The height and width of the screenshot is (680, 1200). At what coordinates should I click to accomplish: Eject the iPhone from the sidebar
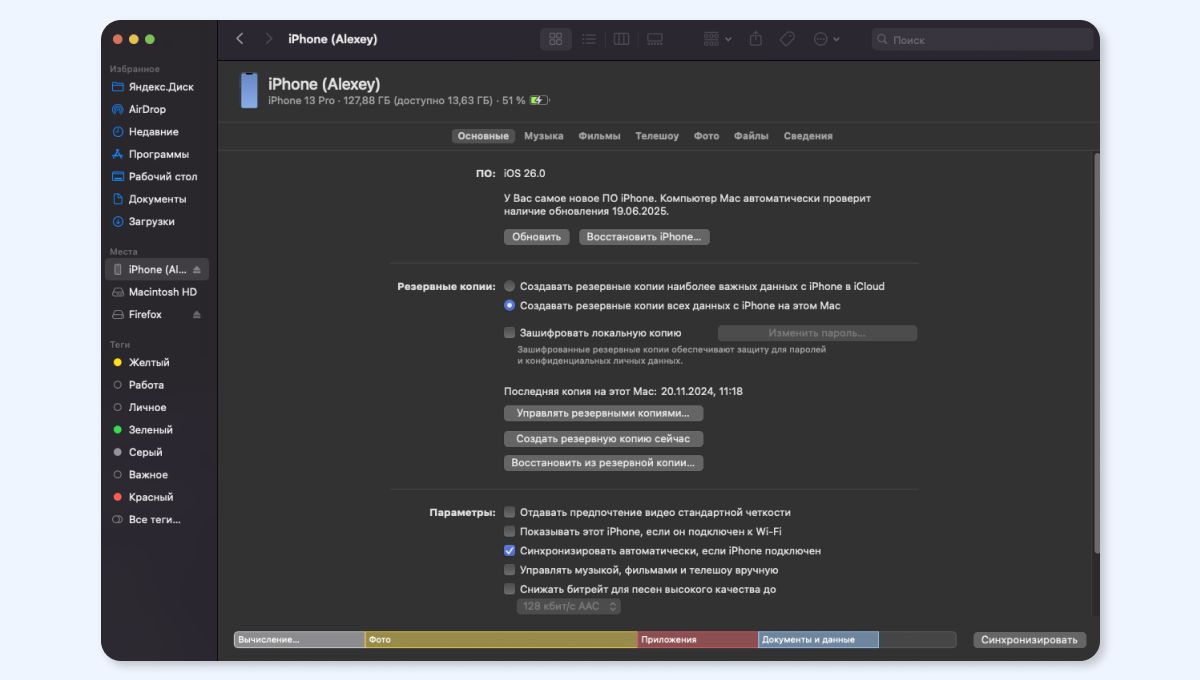[x=197, y=270]
